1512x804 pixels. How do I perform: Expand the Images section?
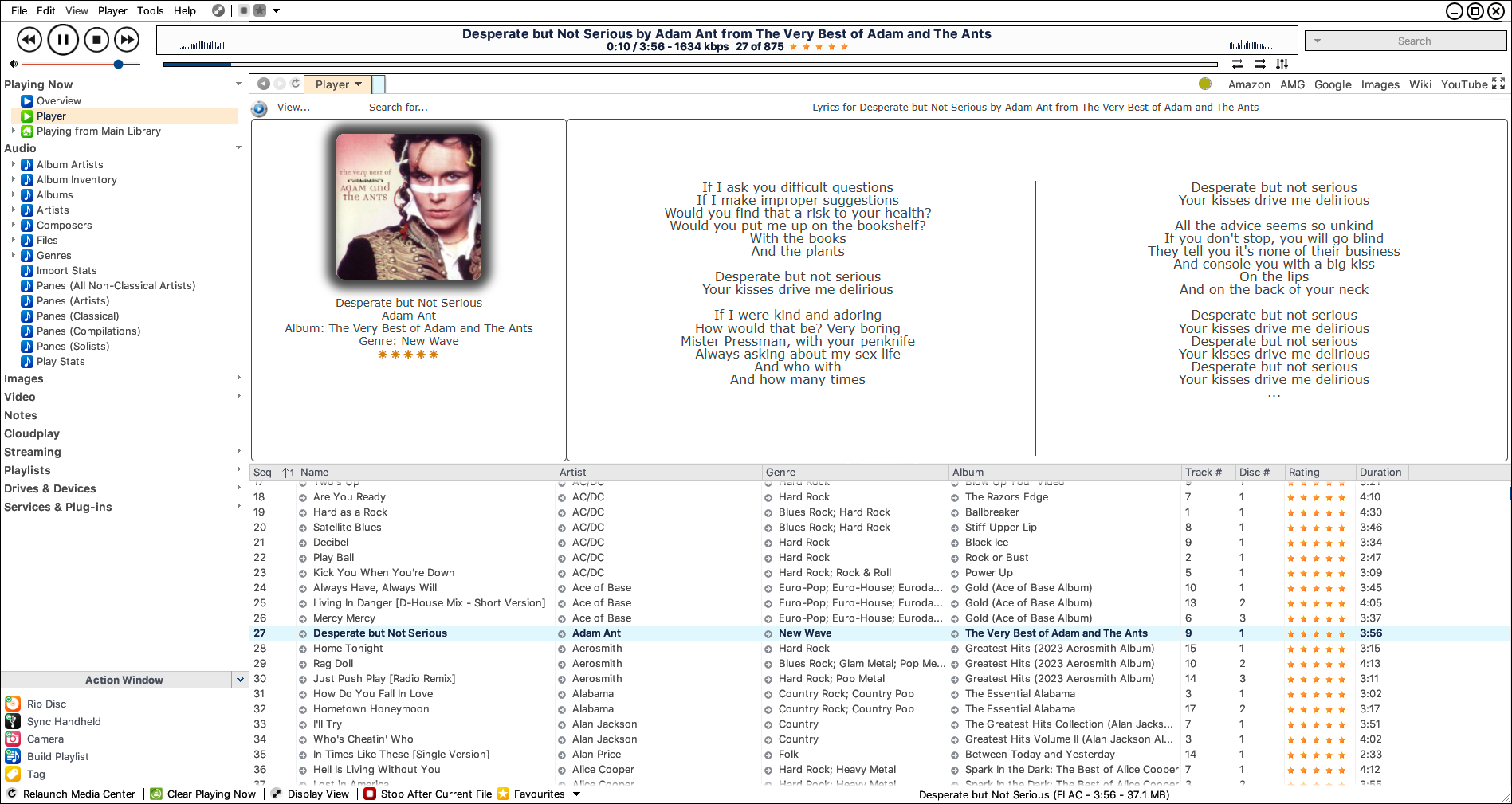tap(238, 378)
